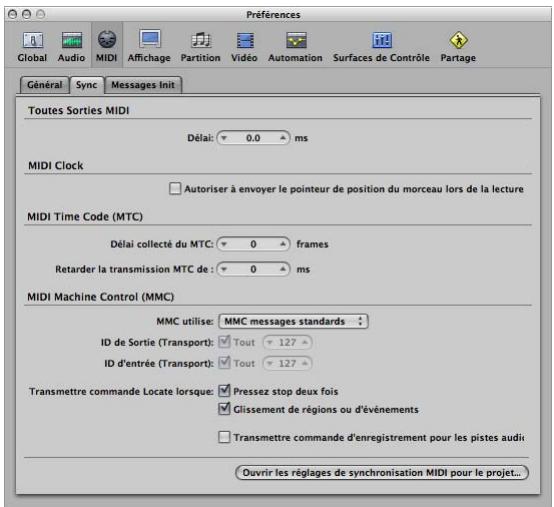The height and width of the screenshot is (507, 554).
Task: Open the Automation preferences icon
Action: 295,46
